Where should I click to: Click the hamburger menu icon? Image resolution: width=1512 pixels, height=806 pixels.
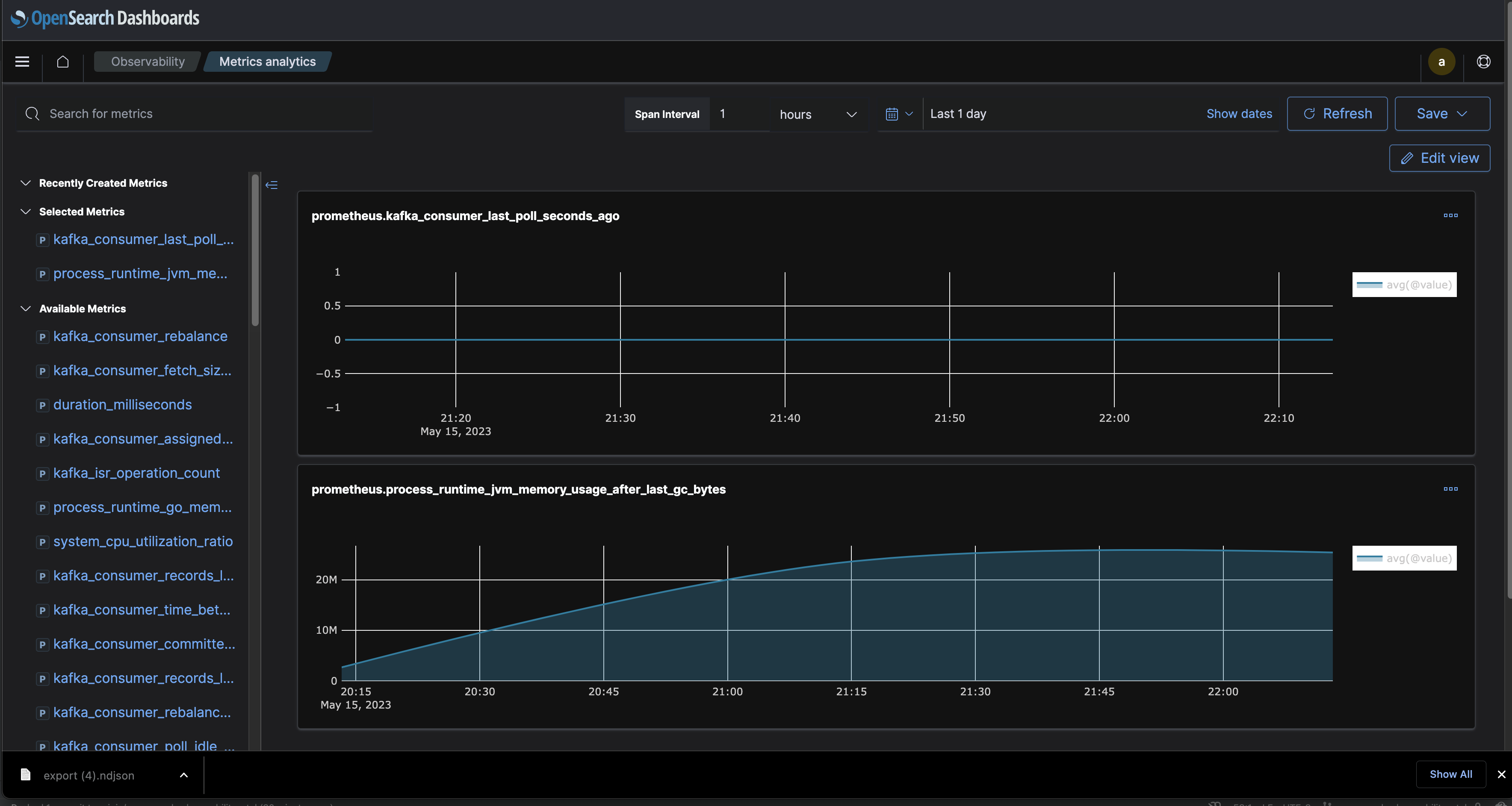pos(21,61)
